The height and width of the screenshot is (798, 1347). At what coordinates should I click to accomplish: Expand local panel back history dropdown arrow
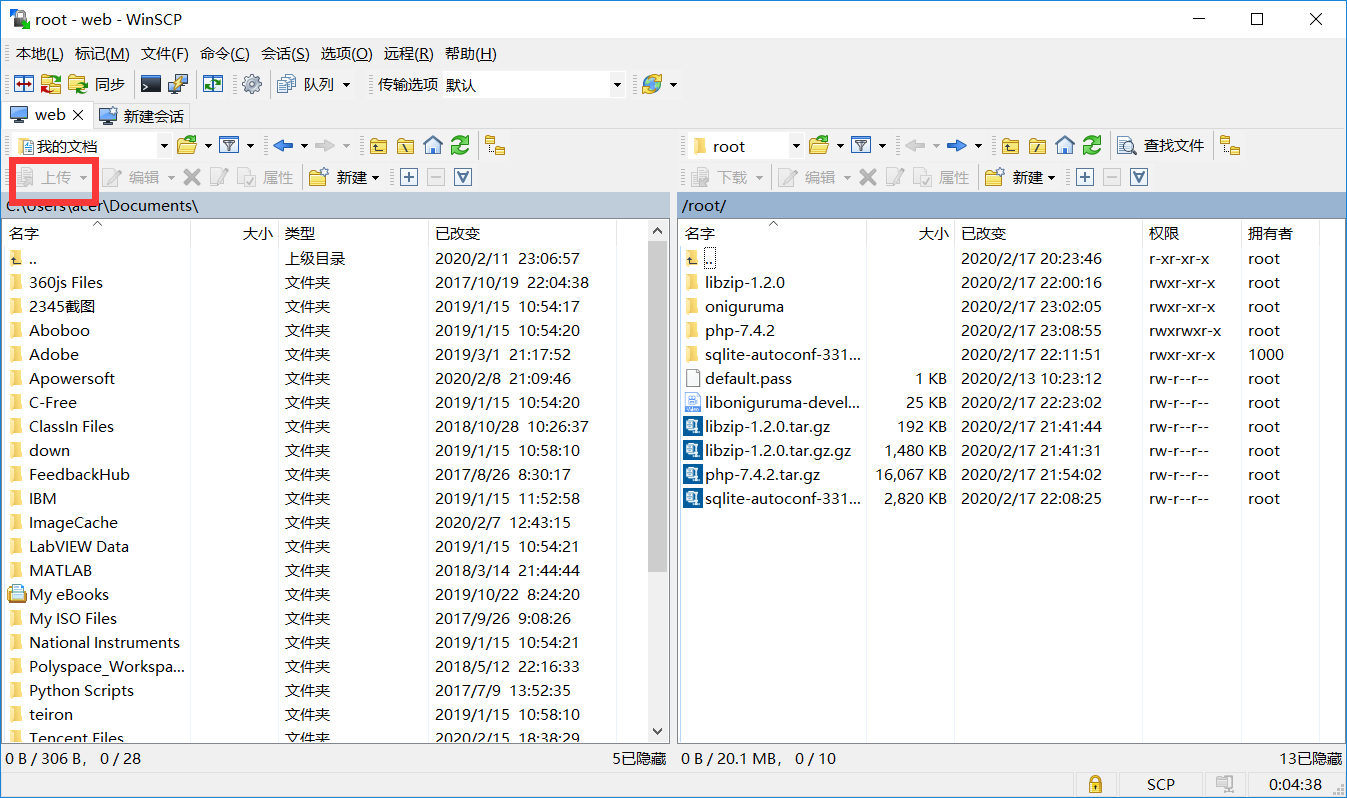[x=303, y=146]
